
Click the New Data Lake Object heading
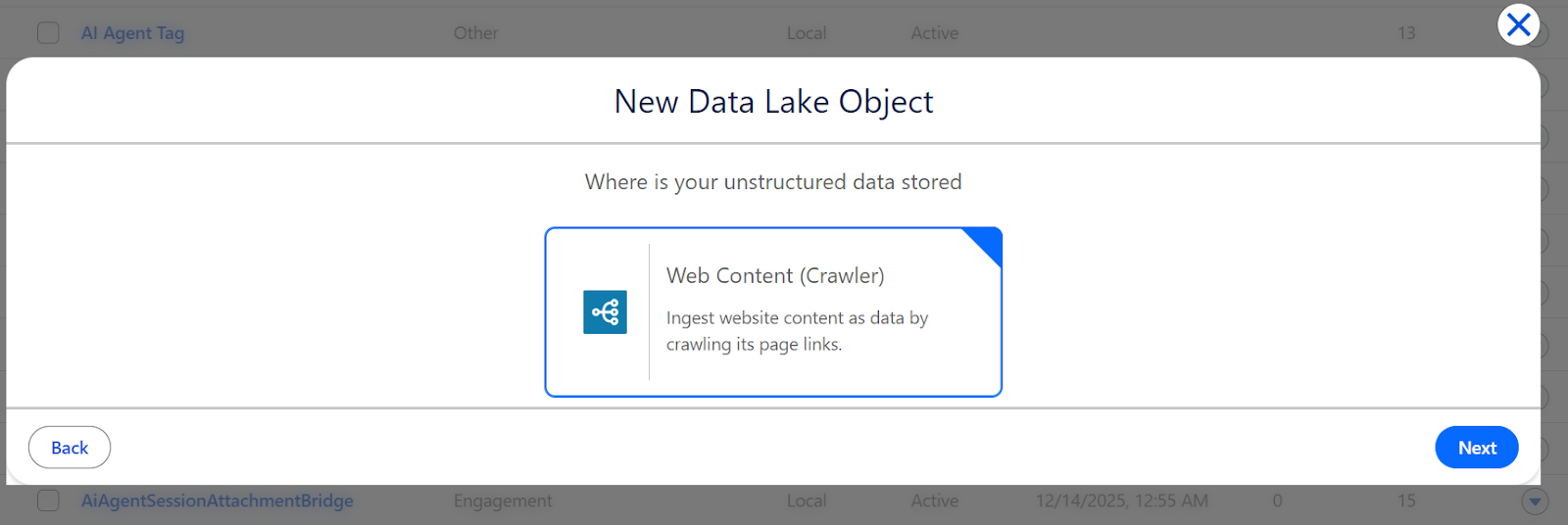click(773, 102)
